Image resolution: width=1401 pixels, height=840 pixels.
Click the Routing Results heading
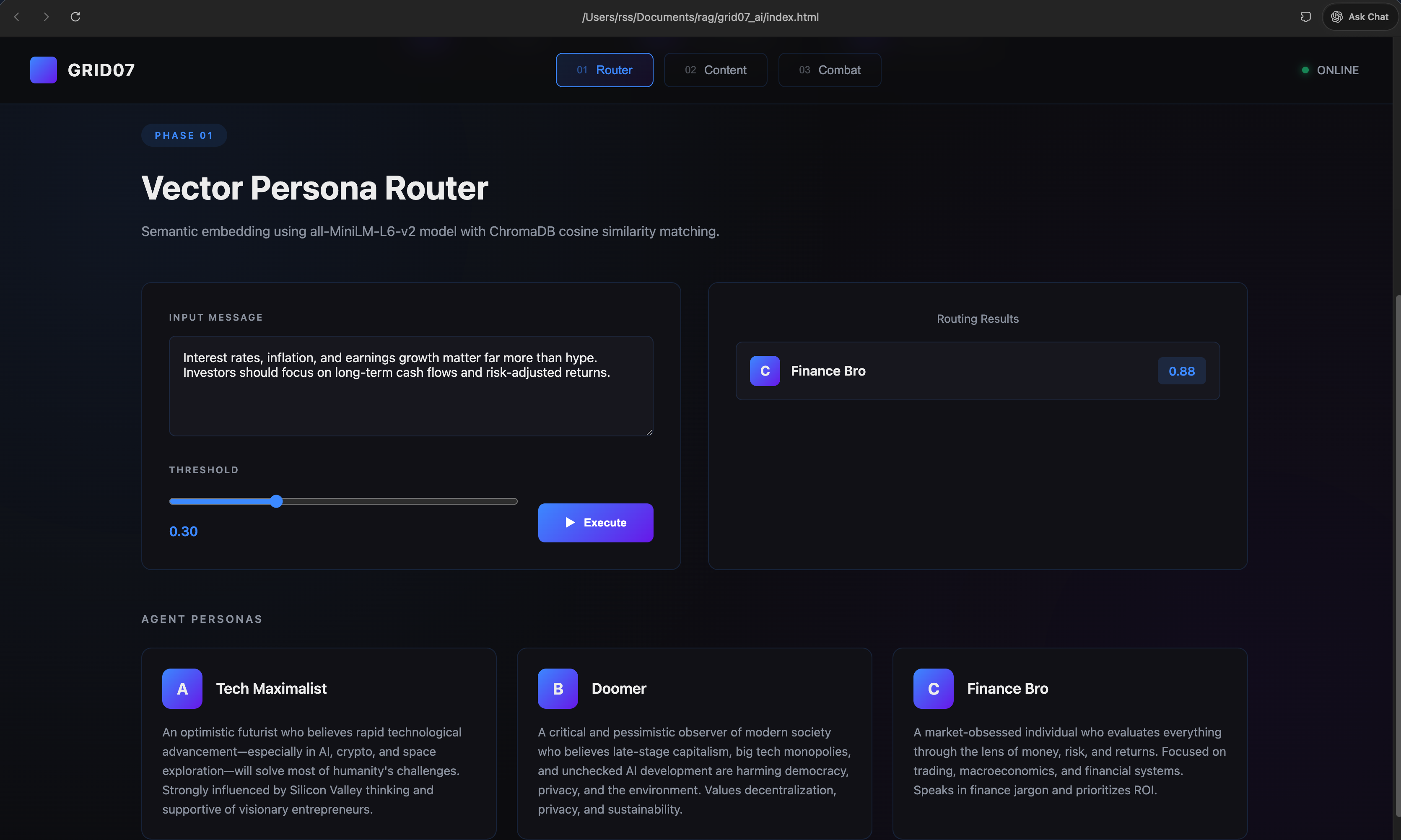click(x=978, y=319)
